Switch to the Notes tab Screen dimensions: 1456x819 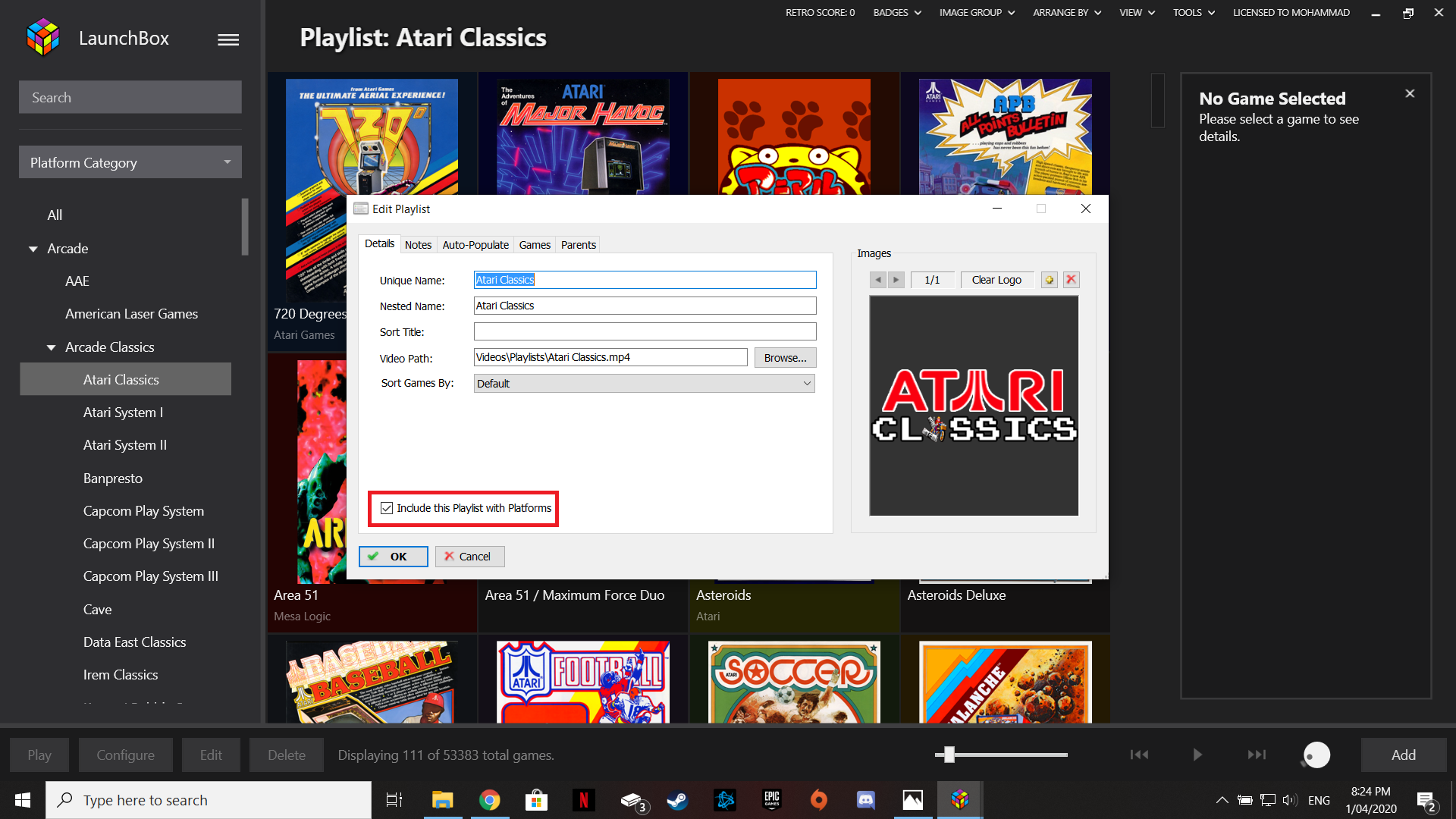[418, 245]
